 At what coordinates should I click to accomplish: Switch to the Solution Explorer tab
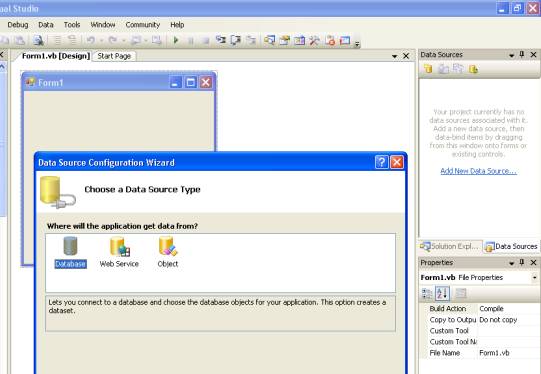tap(450, 246)
